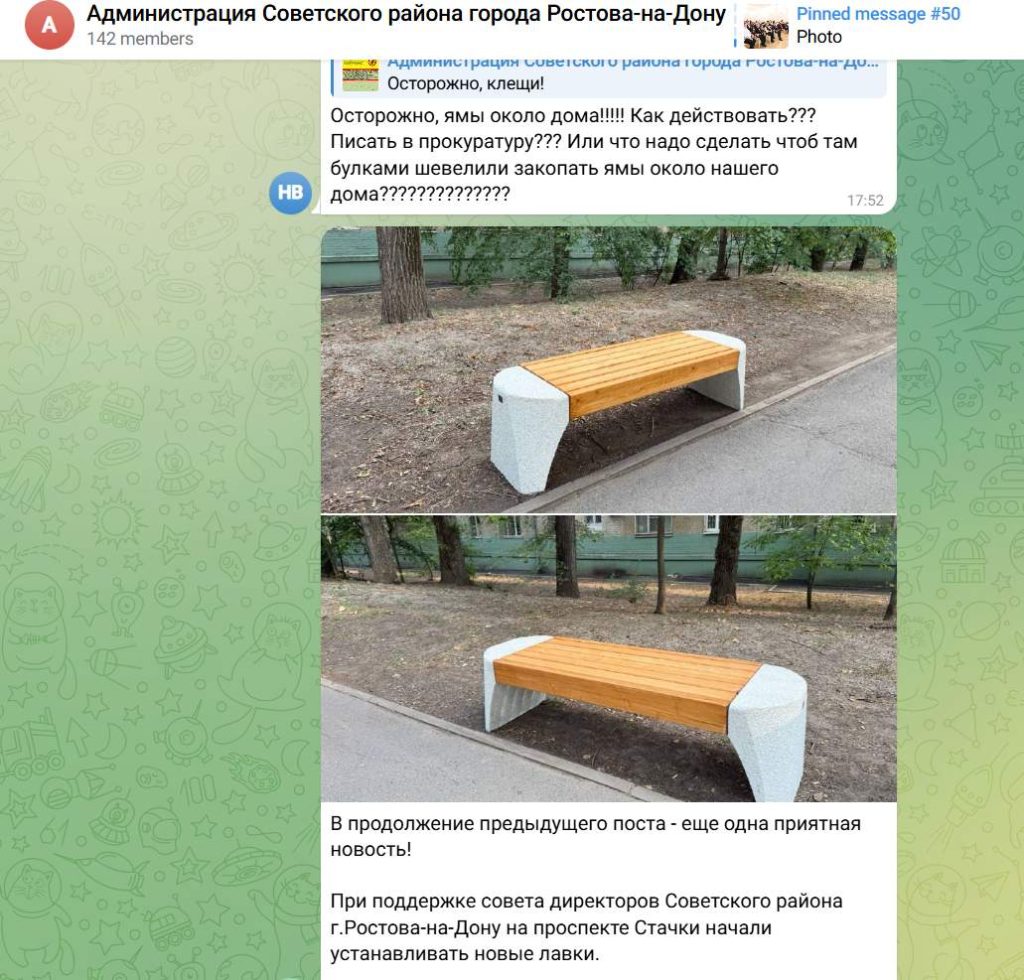Open the 142 members info
Viewport: 1024px width, 980px height.
pos(140,39)
